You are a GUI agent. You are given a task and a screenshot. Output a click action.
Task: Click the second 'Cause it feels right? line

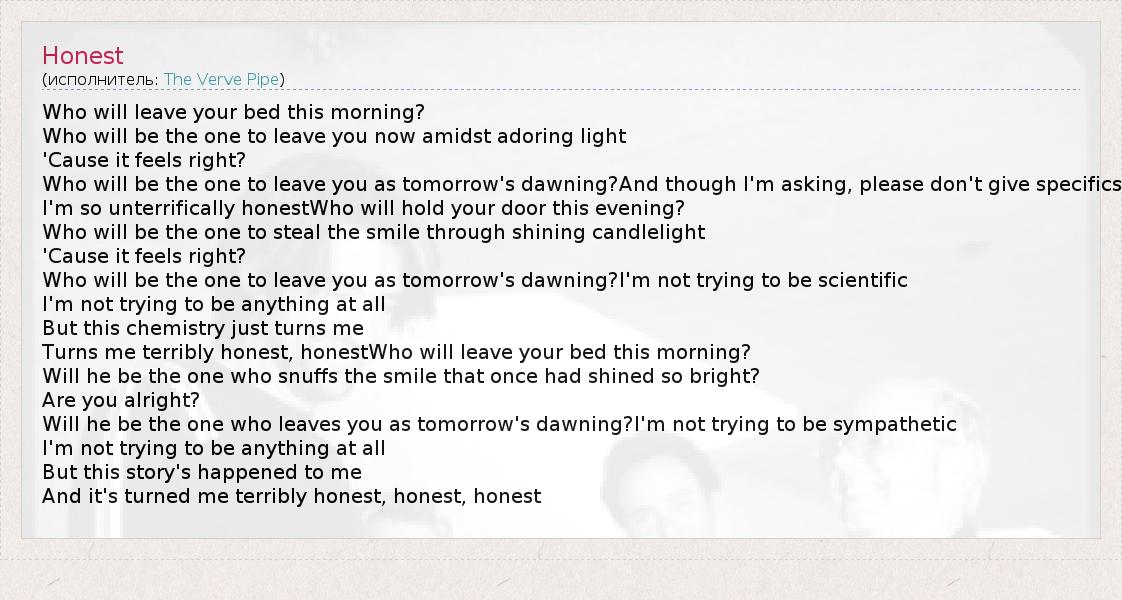point(144,256)
